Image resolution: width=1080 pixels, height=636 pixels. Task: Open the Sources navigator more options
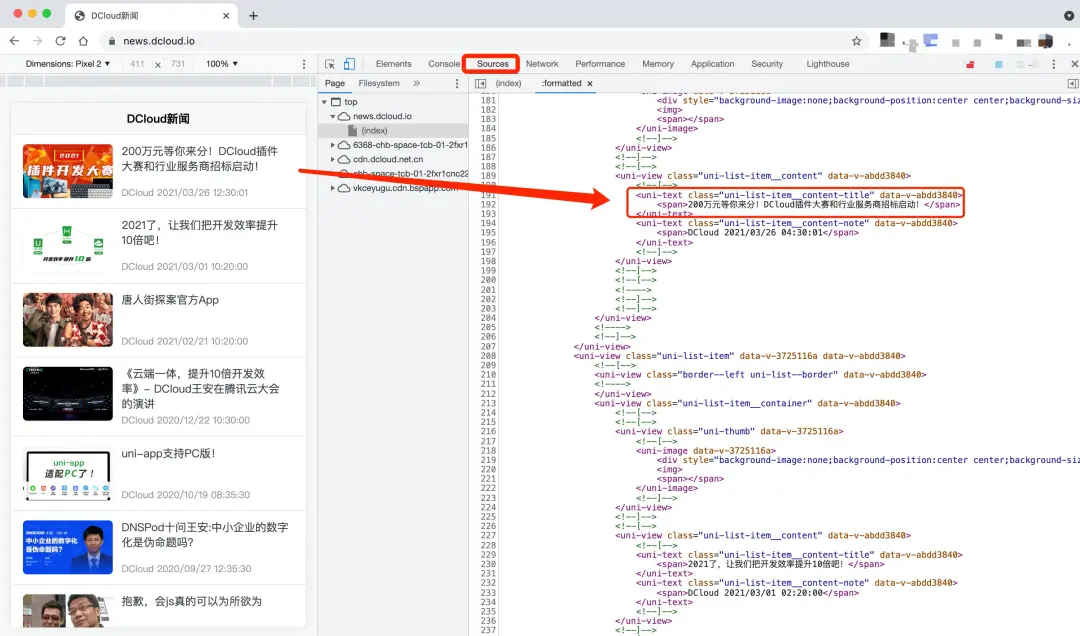point(457,83)
